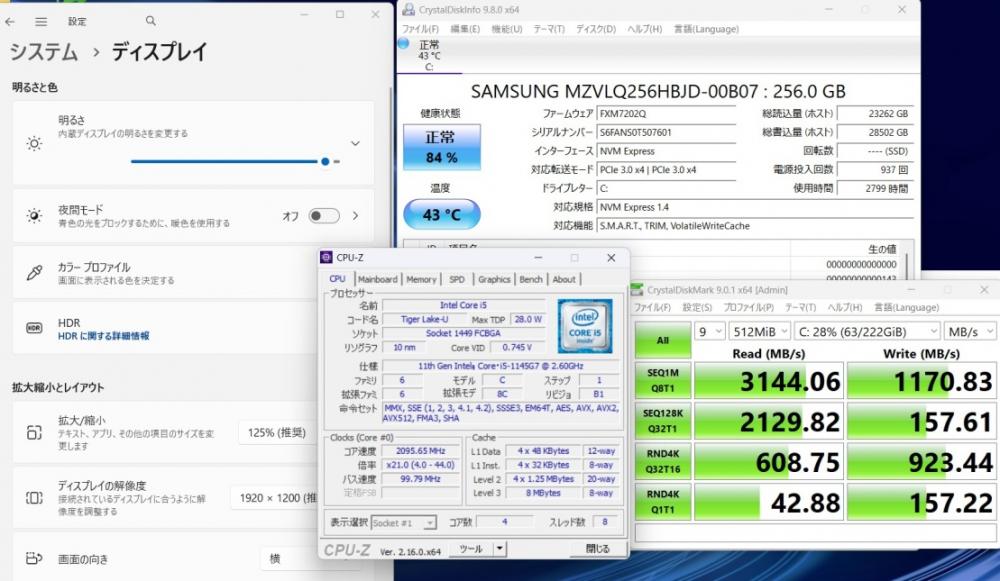Screen dimensions: 1000x581
Task: Open the ディスク(D) menu in CrystalDiskInfo
Action: pyautogui.click(x=596, y=29)
